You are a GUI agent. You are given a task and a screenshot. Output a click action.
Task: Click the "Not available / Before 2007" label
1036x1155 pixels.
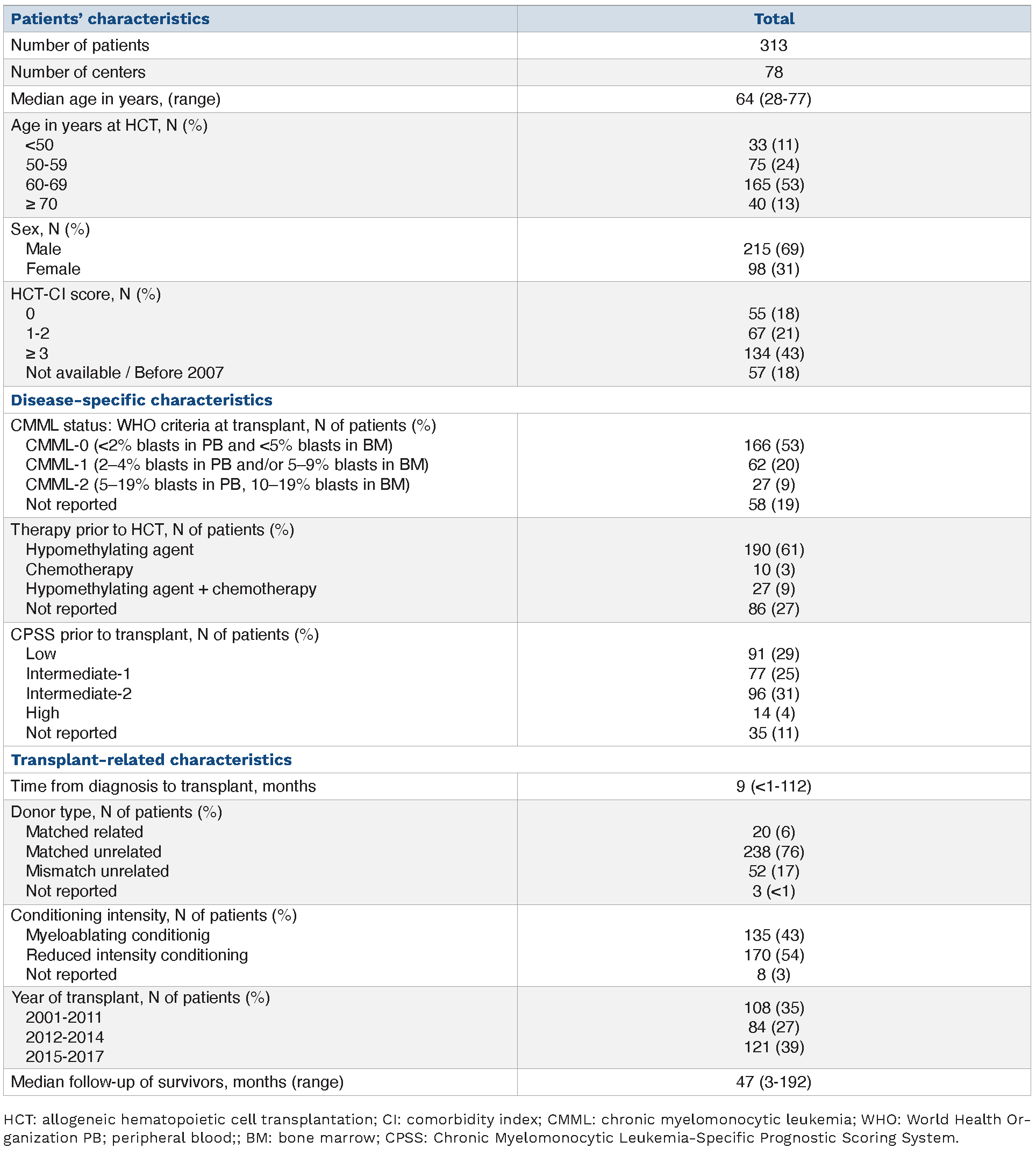(125, 373)
